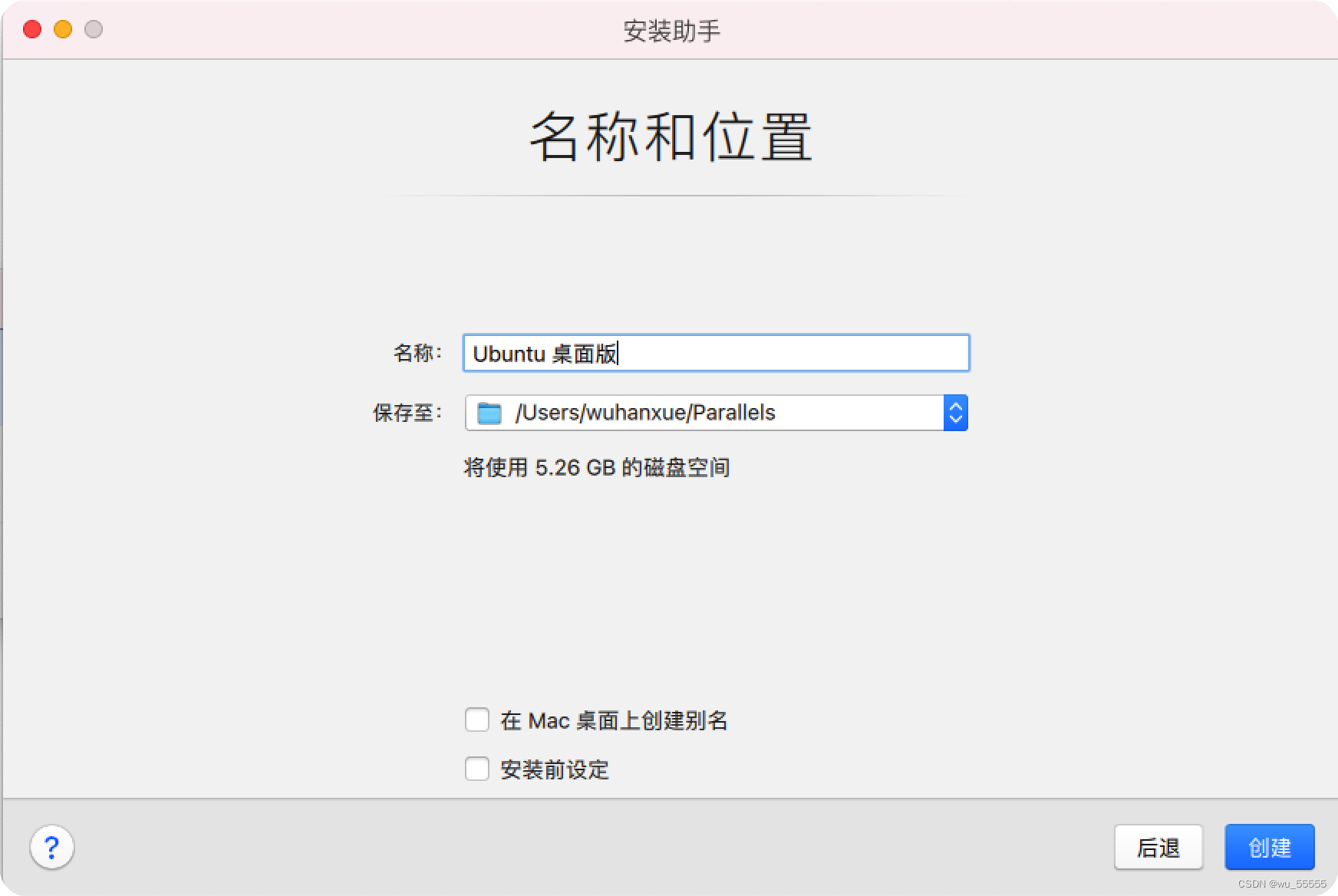Click the /Users/wuhanxue/Parallels path text
Screen dimensions: 1338x896
pos(645,413)
